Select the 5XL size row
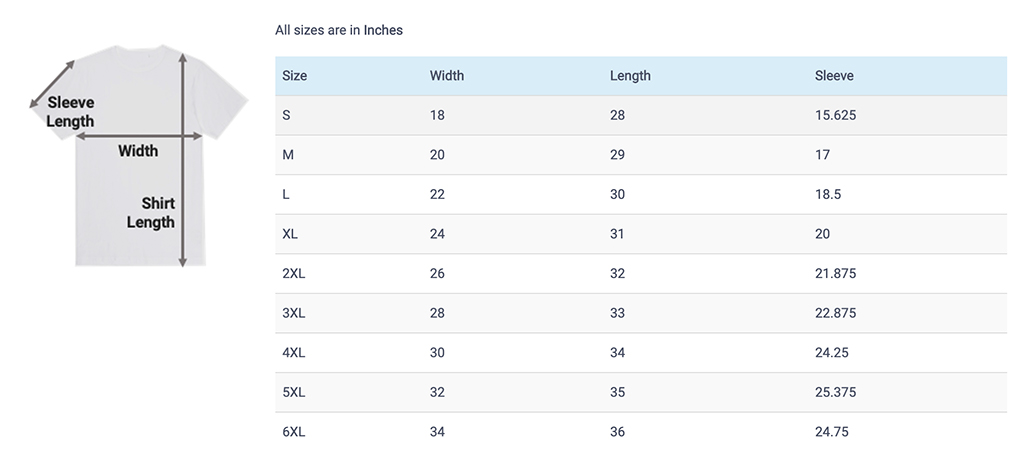This screenshot has width=1024, height=470. [x=294, y=392]
